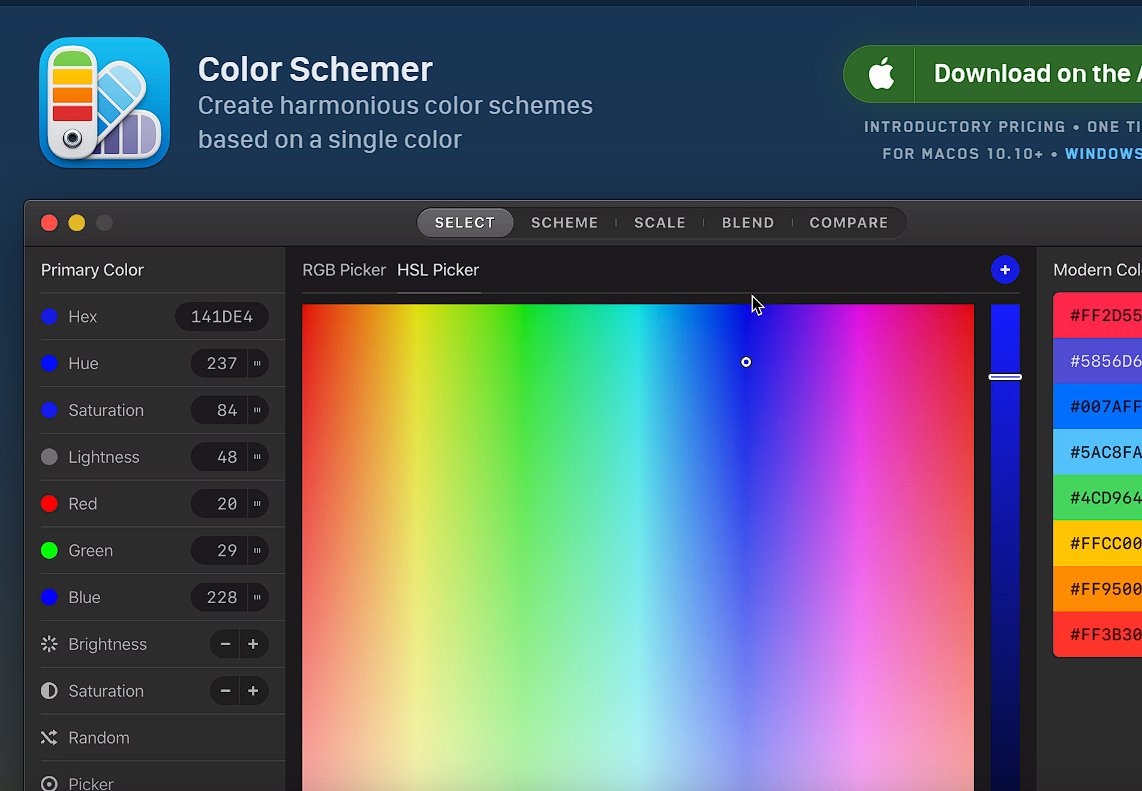1142x791 pixels.
Task: Click blue dot beside Saturation value 84
Action: (x=49, y=410)
